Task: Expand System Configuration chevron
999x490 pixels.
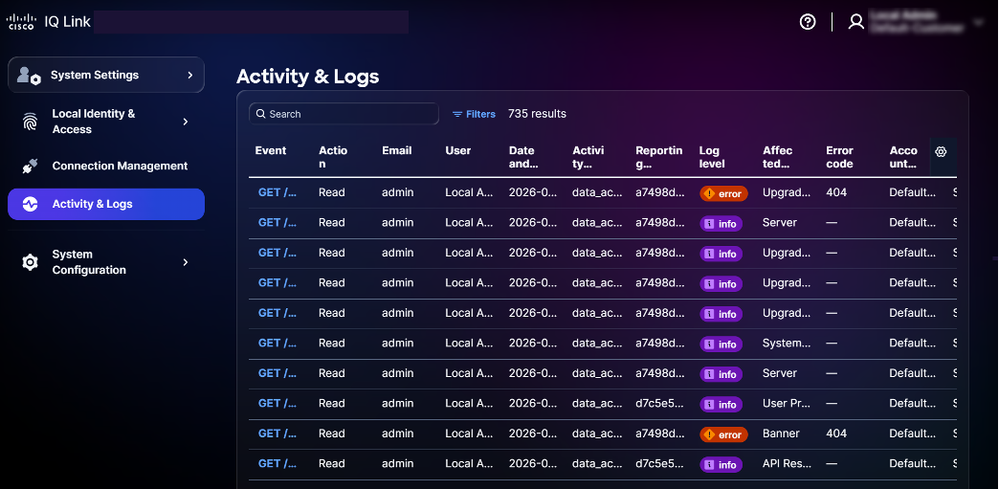Action: tap(185, 262)
